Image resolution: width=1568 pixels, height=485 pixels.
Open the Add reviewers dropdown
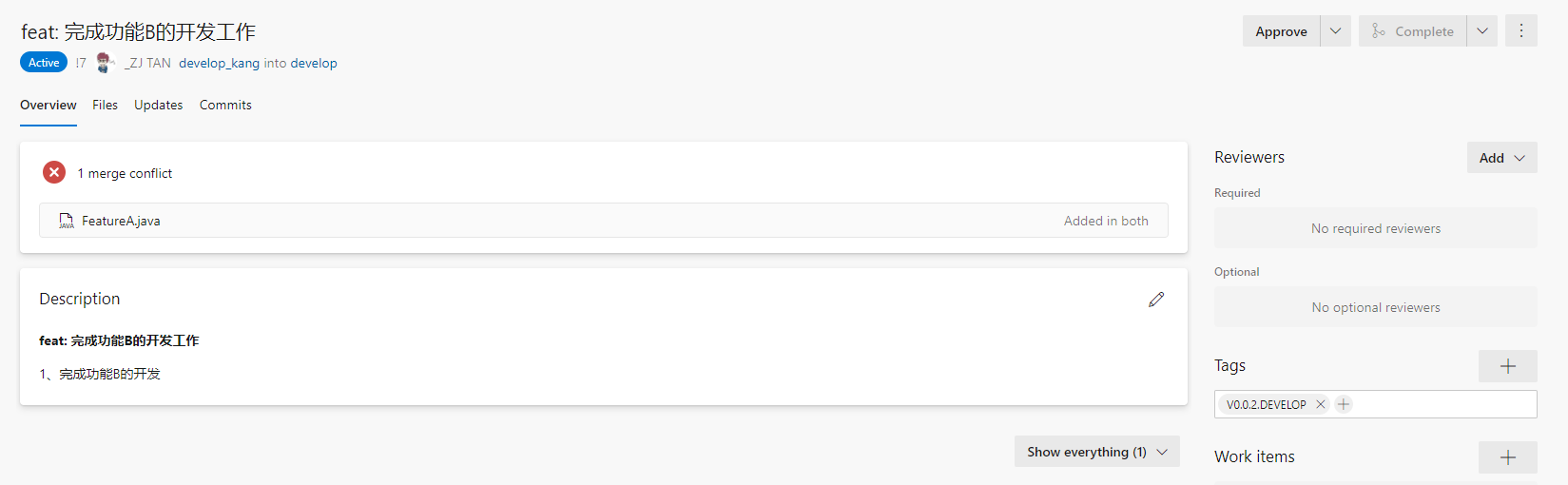pyautogui.click(x=1501, y=158)
